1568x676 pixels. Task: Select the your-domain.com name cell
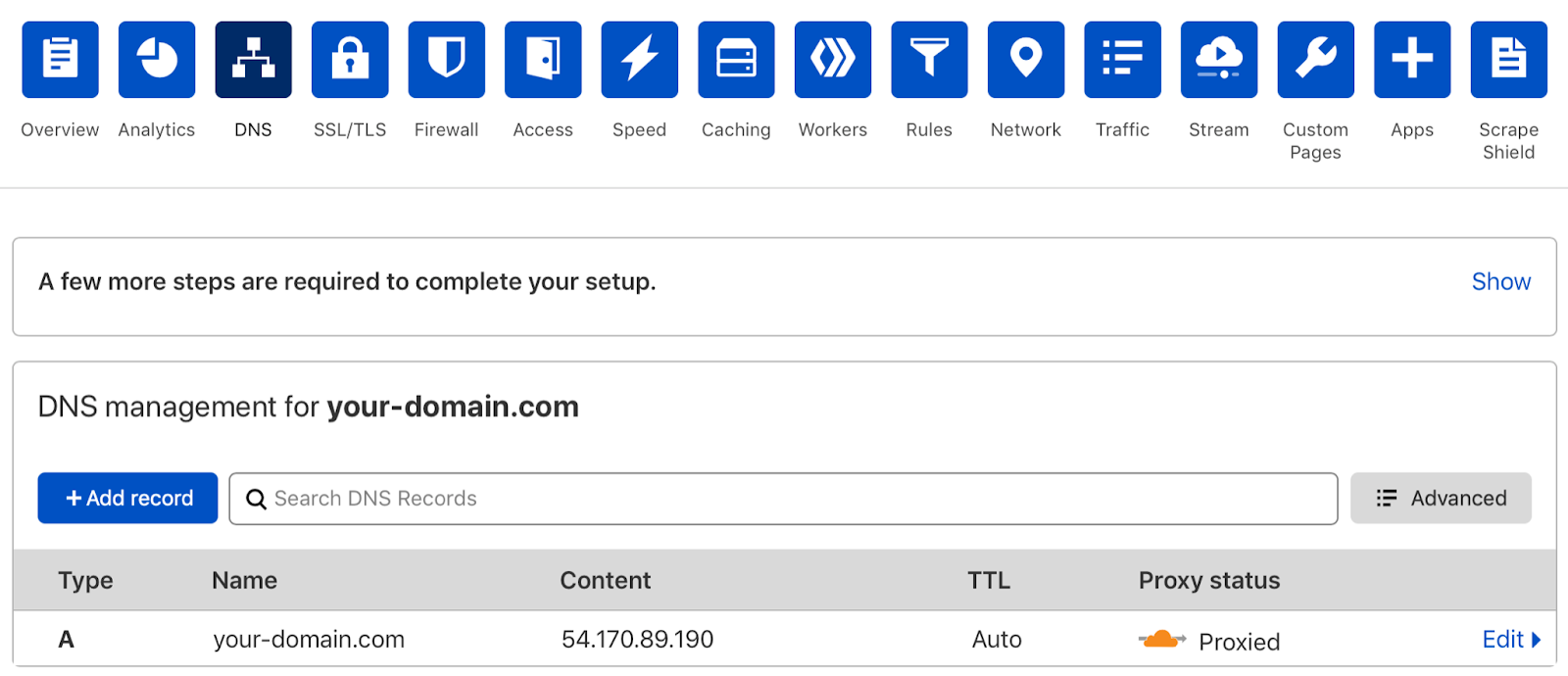point(309,640)
